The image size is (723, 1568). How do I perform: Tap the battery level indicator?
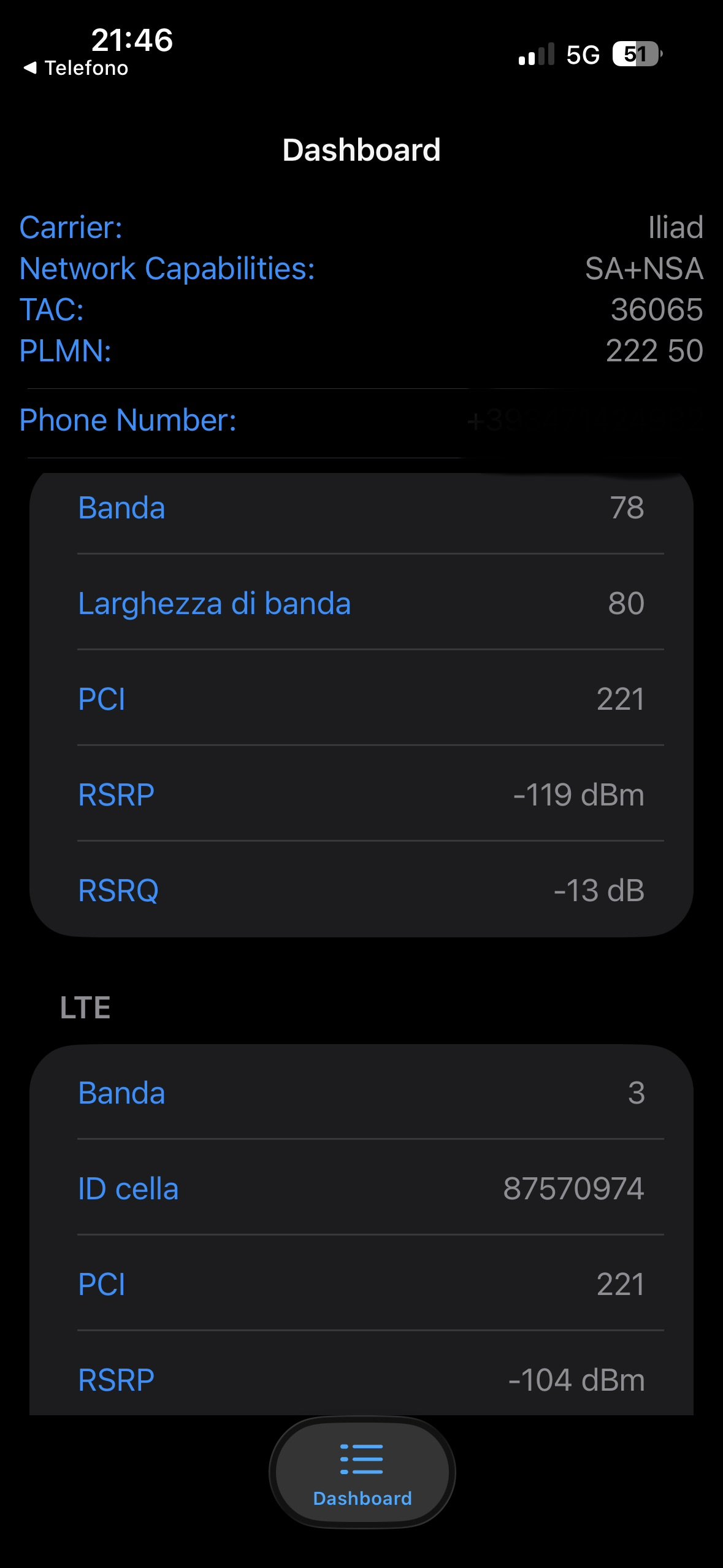point(637,55)
